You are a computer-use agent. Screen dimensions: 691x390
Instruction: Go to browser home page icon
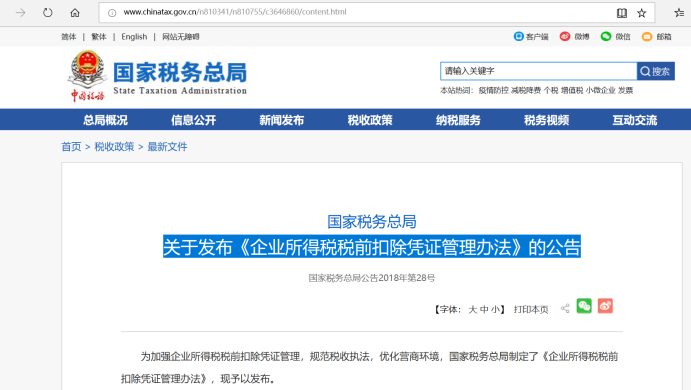[x=75, y=12]
